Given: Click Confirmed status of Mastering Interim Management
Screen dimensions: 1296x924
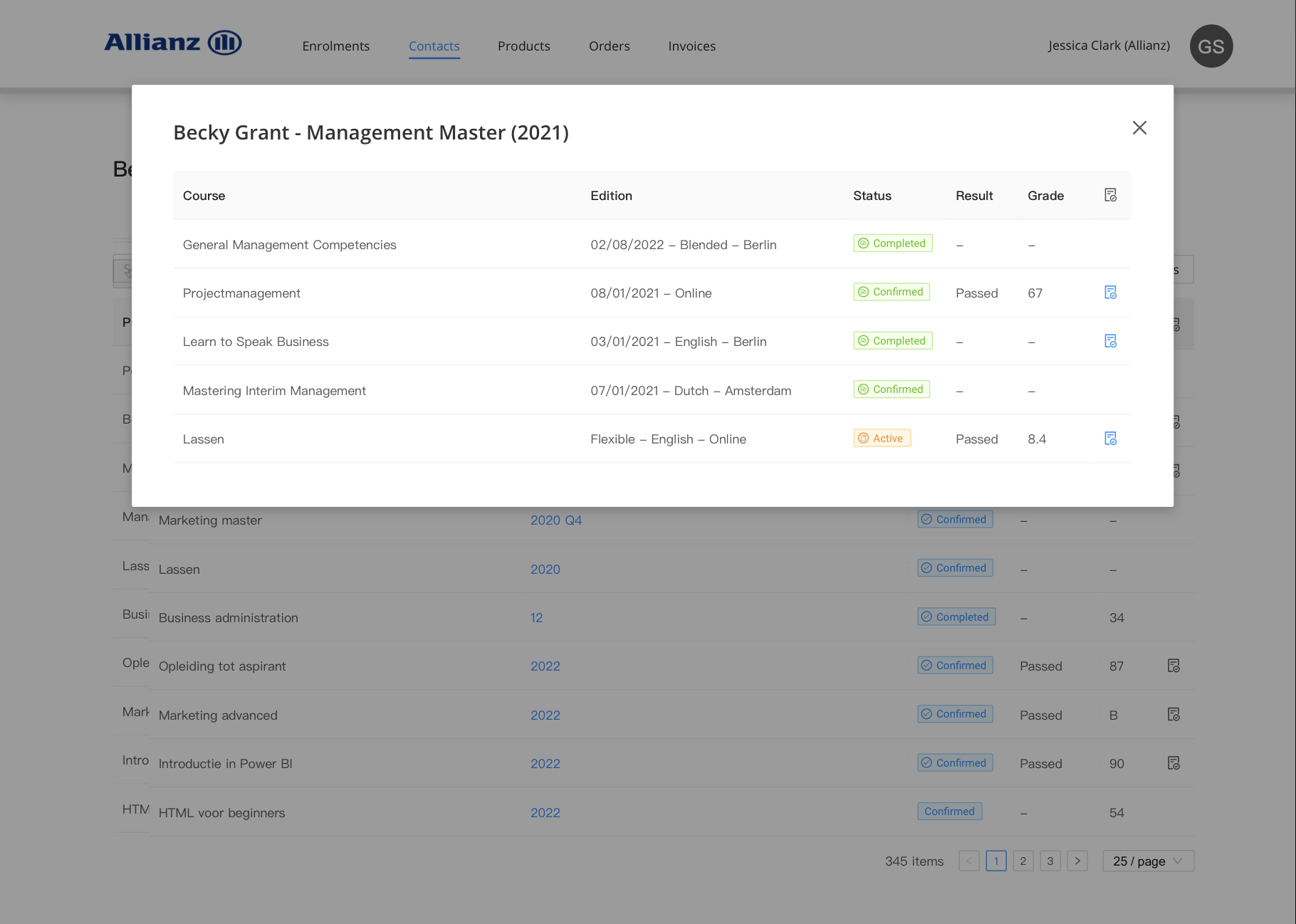Looking at the screenshot, I should 892,389.
